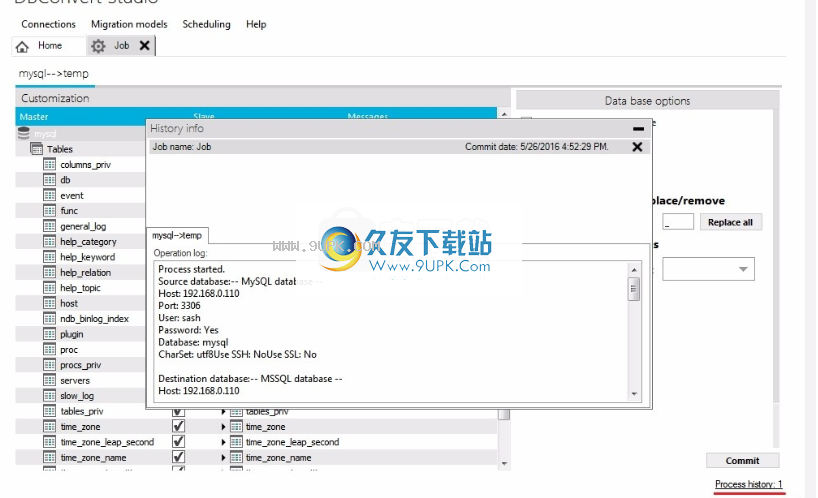
Task: Select the servers table row
Action: (x=80, y=380)
